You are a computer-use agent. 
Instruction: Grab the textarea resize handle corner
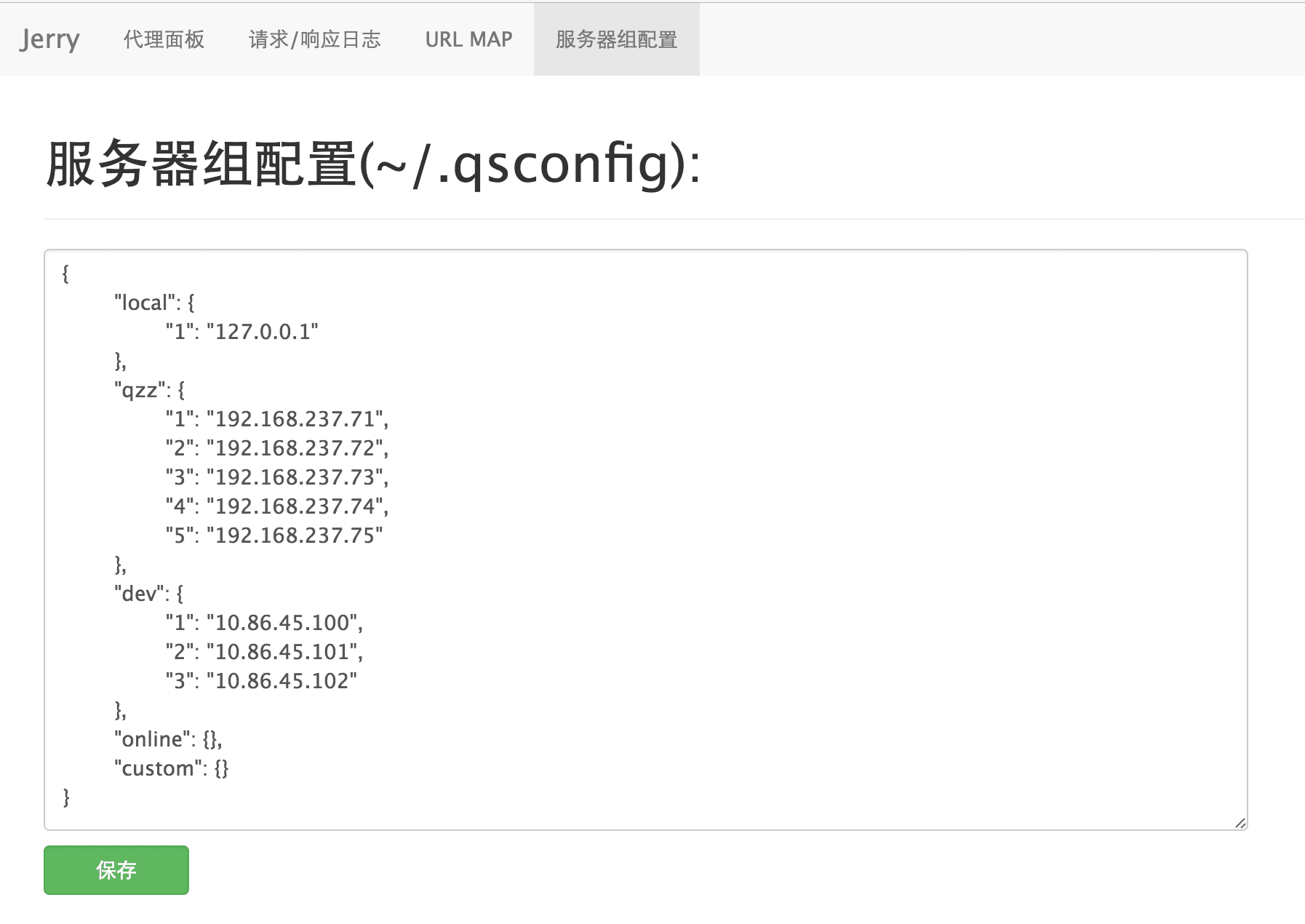click(x=1240, y=823)
